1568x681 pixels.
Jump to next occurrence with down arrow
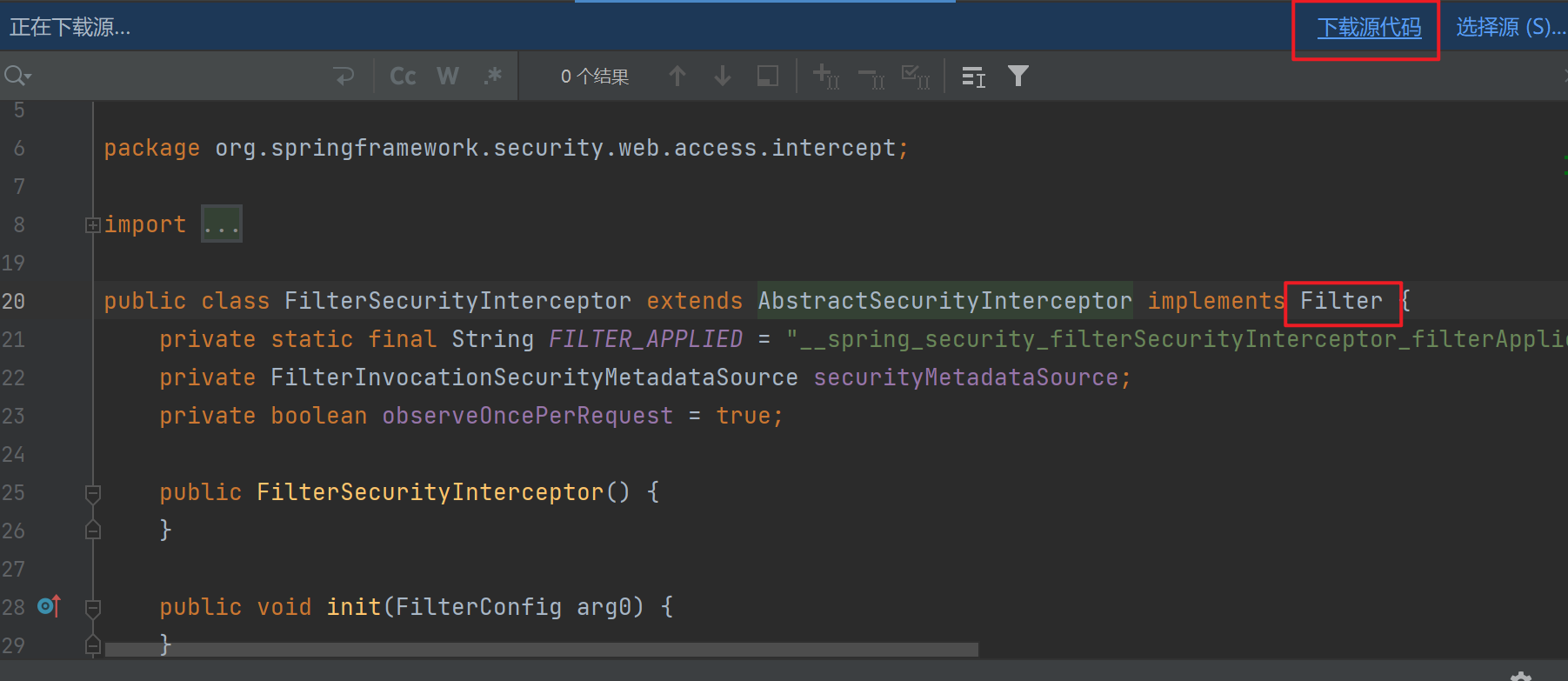pos(723,77)
